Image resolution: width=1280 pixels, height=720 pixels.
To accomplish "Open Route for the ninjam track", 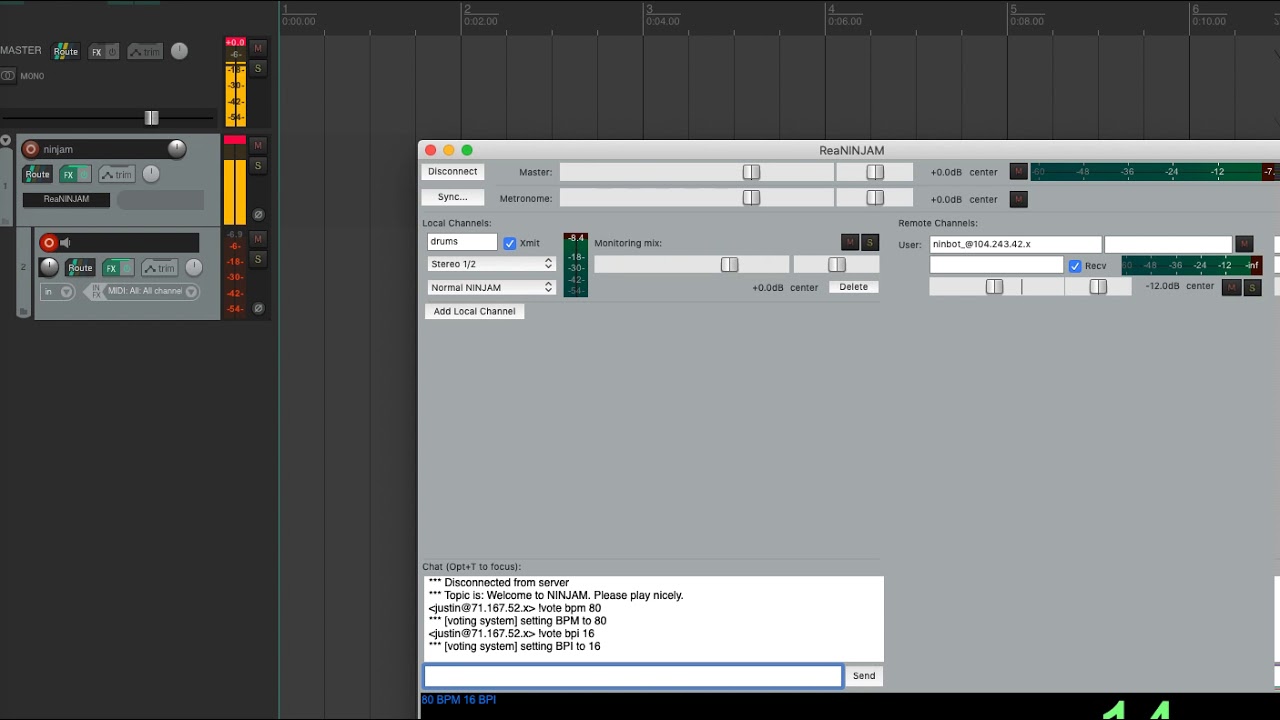I will tap(37, 174).
